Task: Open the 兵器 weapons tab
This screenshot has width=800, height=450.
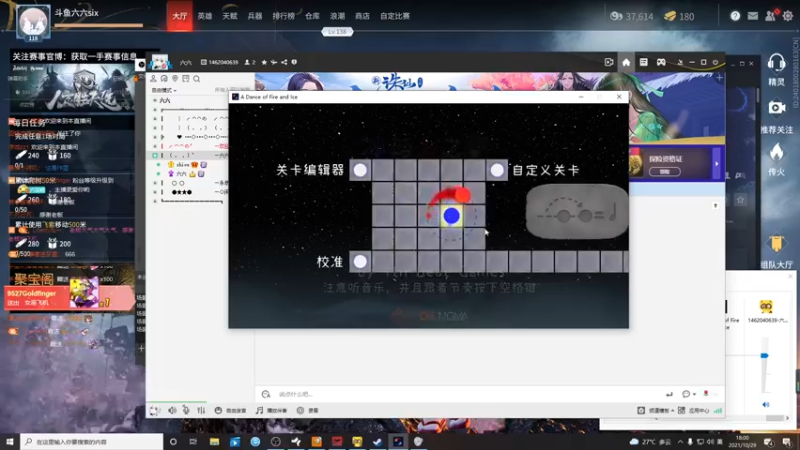Action: click(255, 16)
